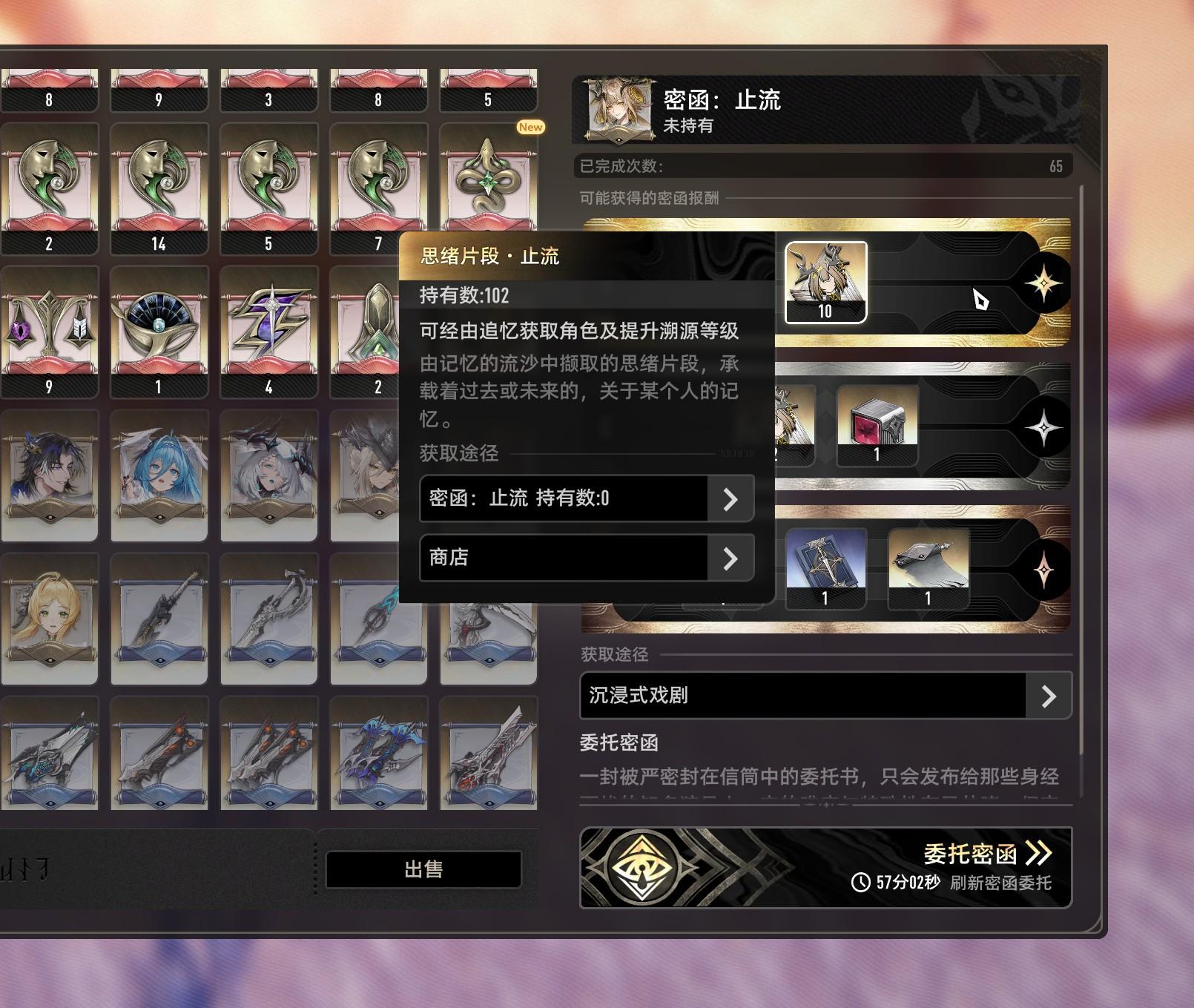Expand the 沉浸式戏剧 acquisition route
The height and width of the screenshot is (1008, 1194).
(825, 696)
